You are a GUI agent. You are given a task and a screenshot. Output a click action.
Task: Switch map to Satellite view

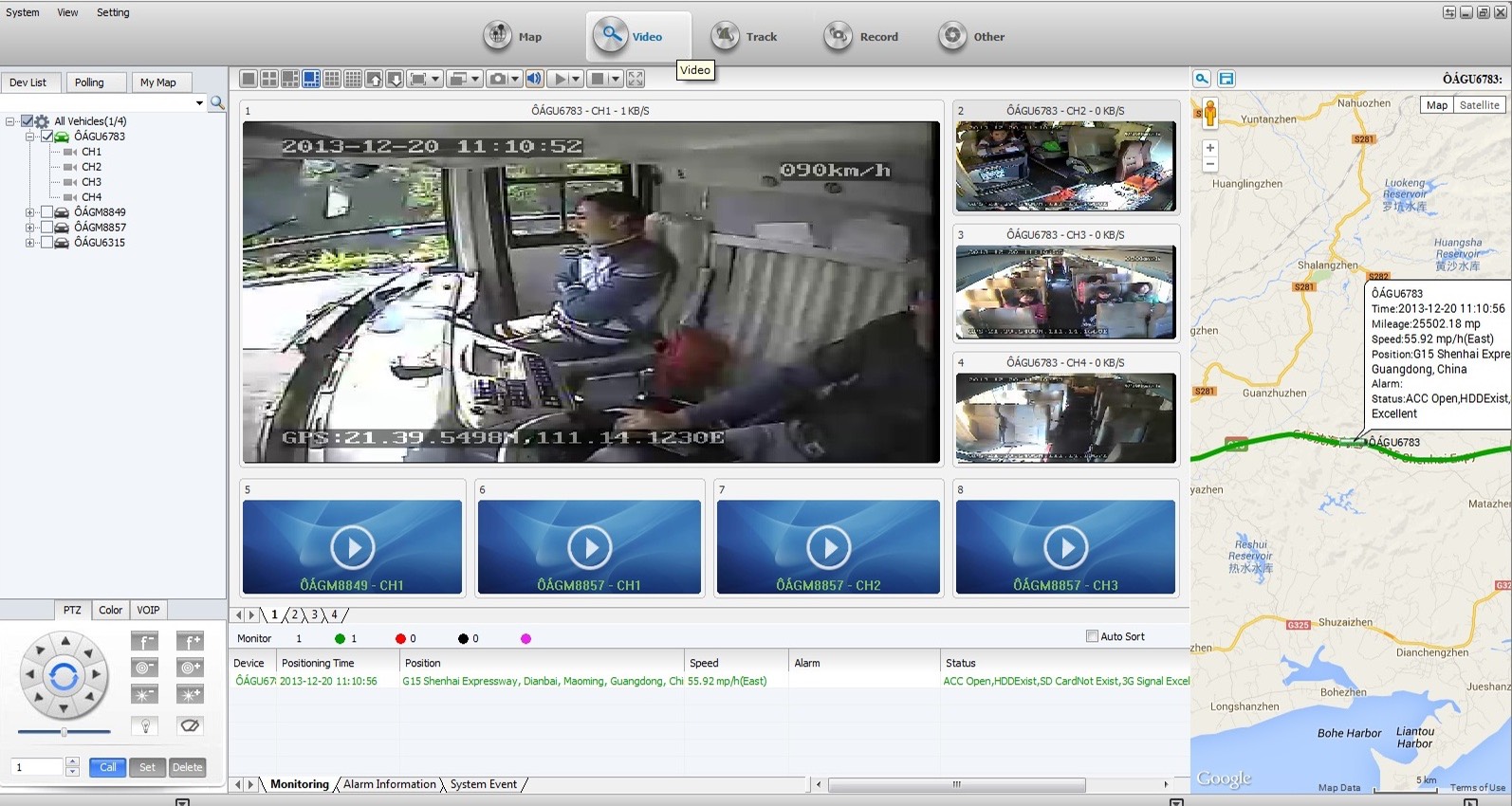pos(1479,105)
